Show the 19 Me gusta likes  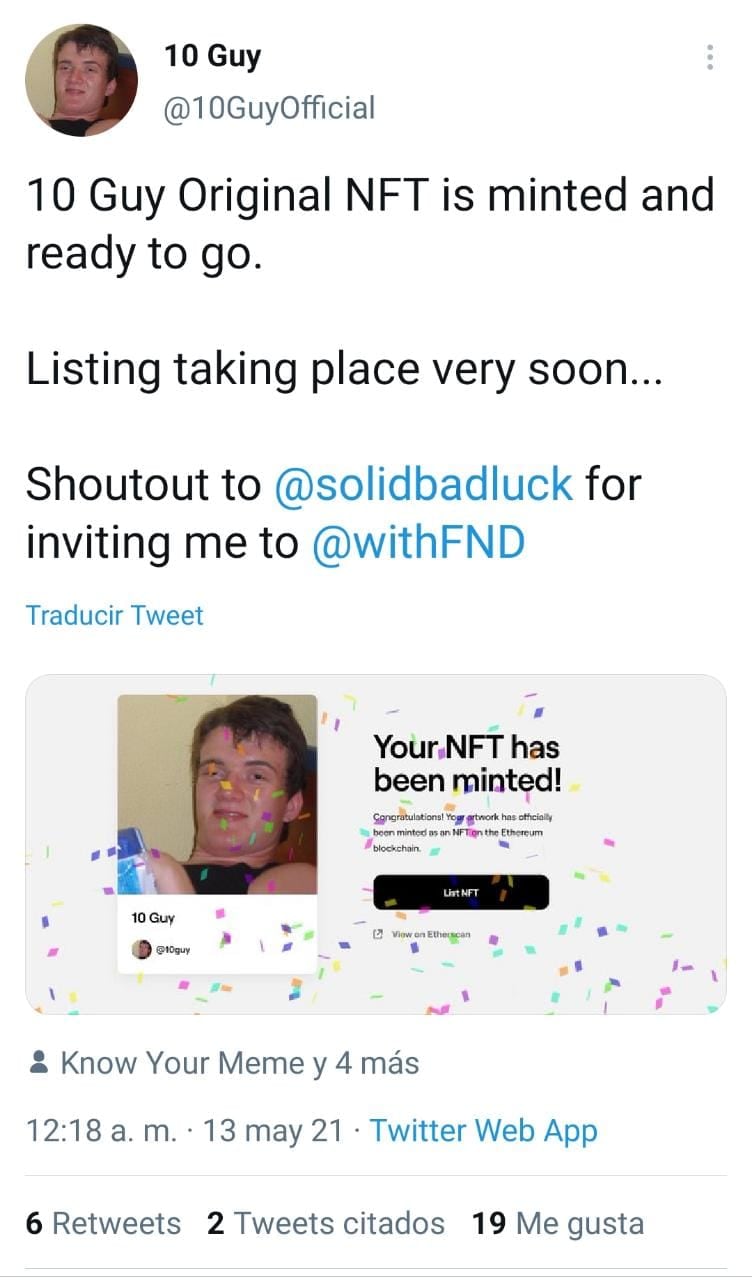coord(557,1223)
